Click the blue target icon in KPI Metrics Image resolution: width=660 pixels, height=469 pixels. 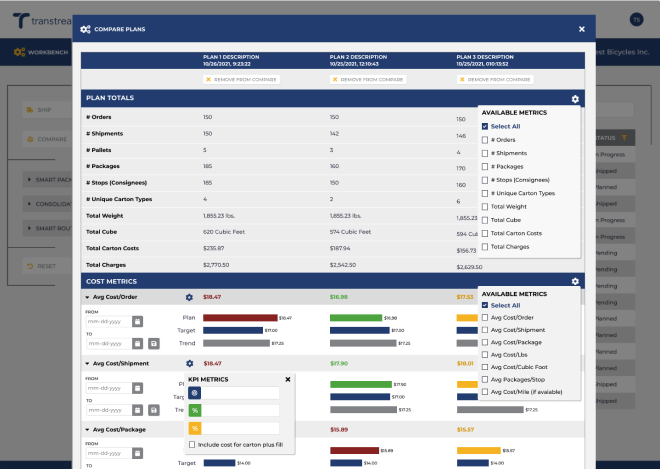[x=194, y=394]
